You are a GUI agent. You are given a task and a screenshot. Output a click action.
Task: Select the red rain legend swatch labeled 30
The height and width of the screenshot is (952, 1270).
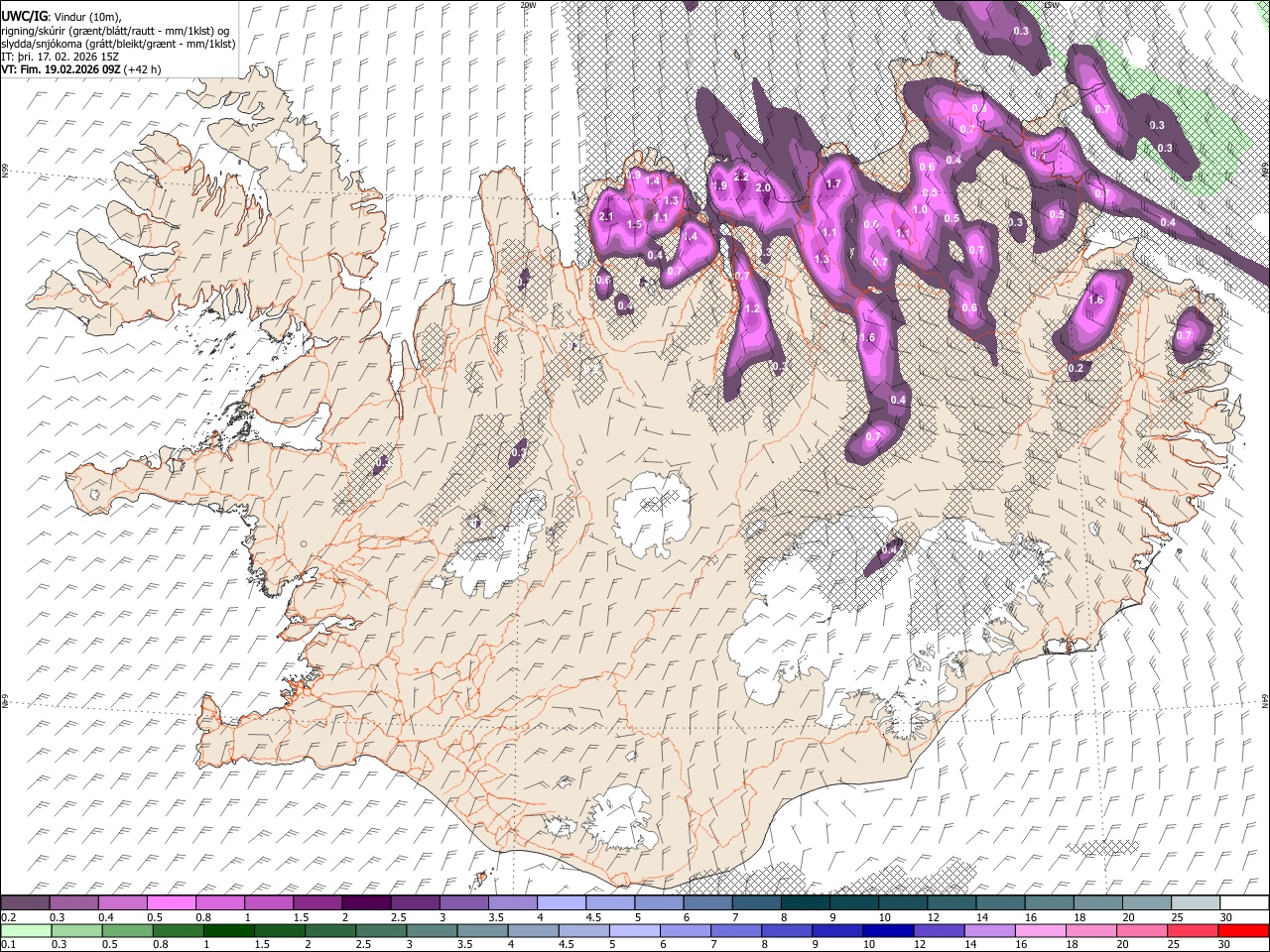(1243, 930)
